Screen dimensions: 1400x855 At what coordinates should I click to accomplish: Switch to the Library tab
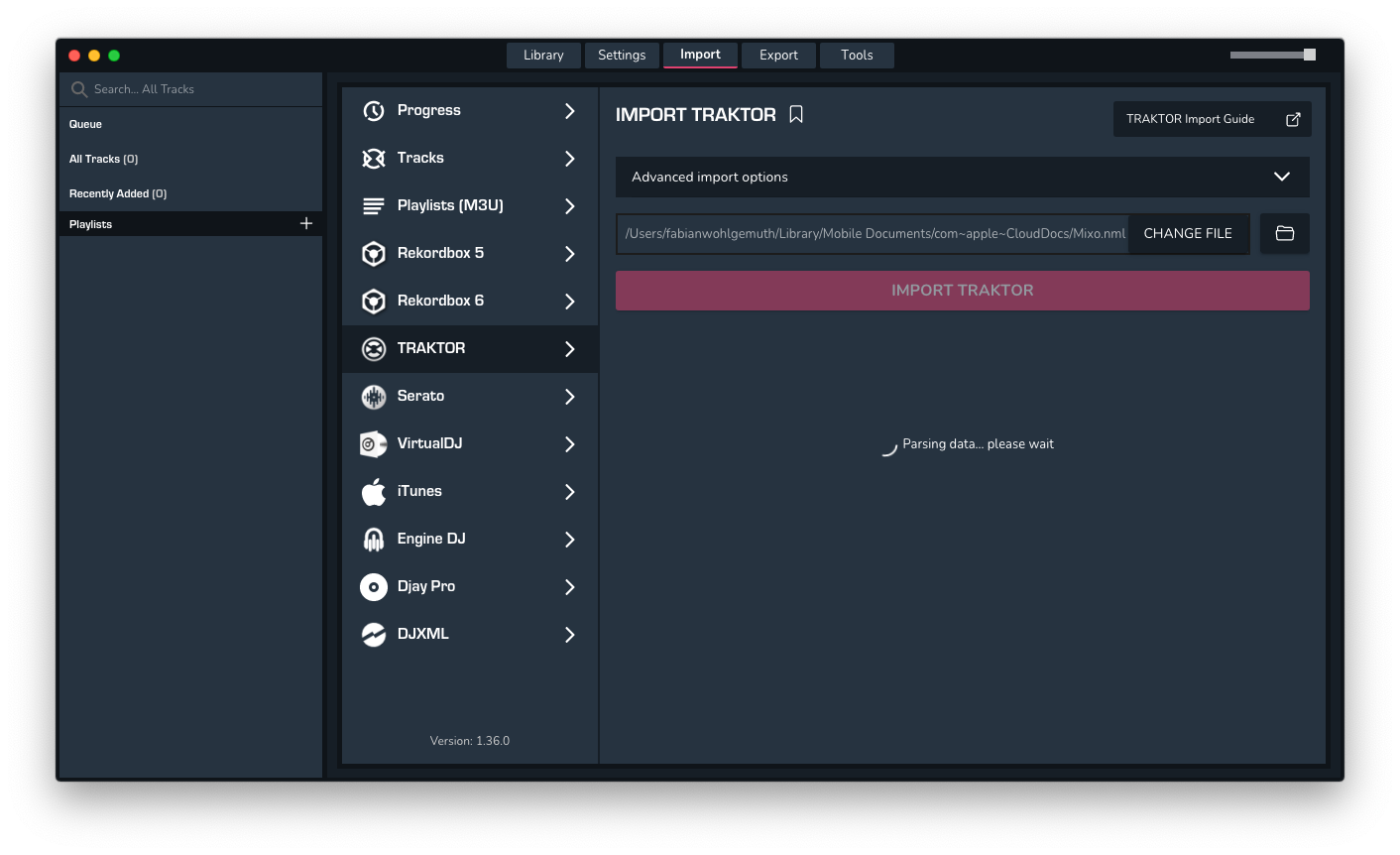tap(543, 56)
